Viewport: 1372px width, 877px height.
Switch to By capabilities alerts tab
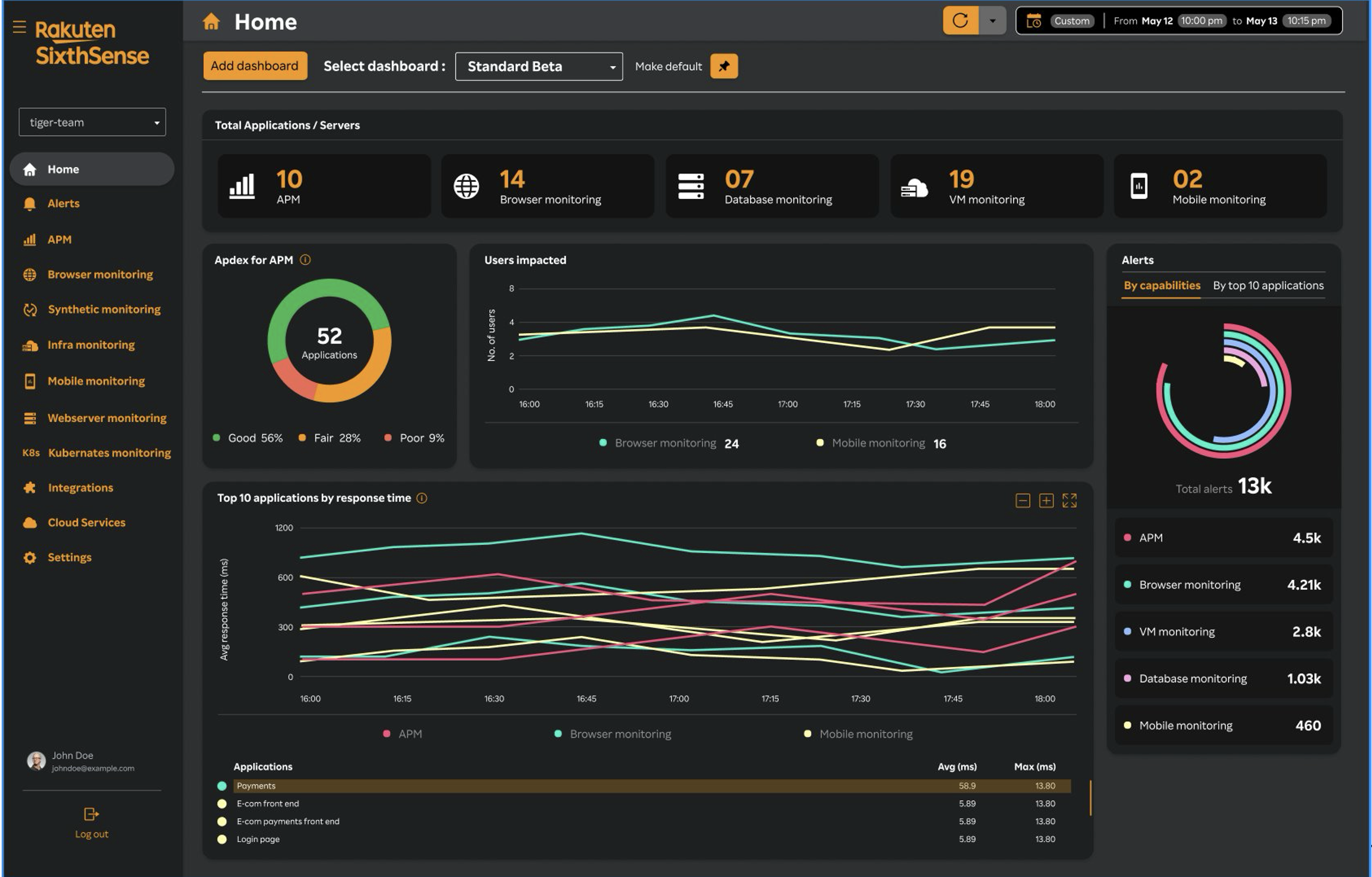(1162, 285)
